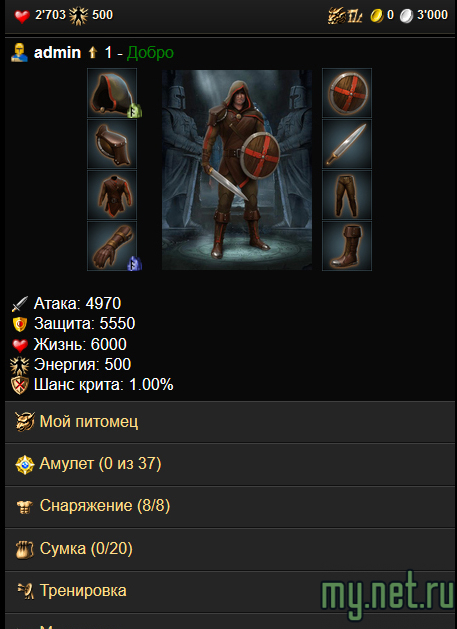The image size is (457, 629).
Task: Open Амулет (0 из 37) section
Action: coord(228,465)
